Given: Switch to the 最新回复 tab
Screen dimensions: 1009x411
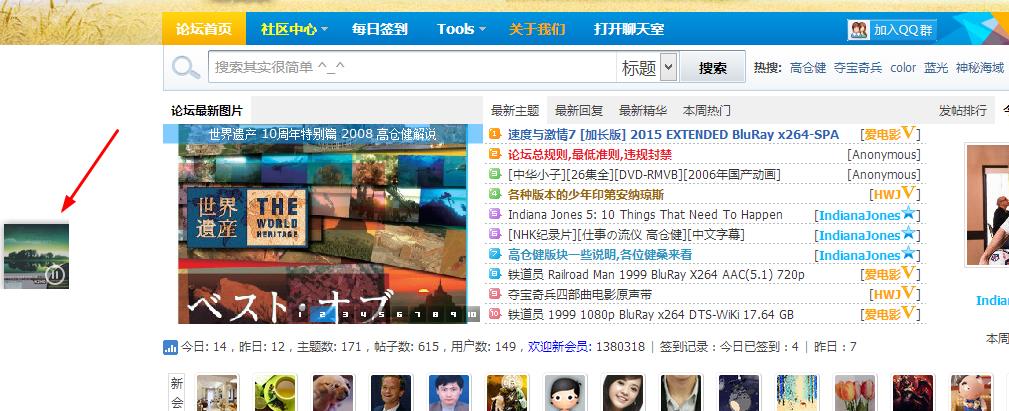Looking at the screenshot, I should tap(579, 110).
